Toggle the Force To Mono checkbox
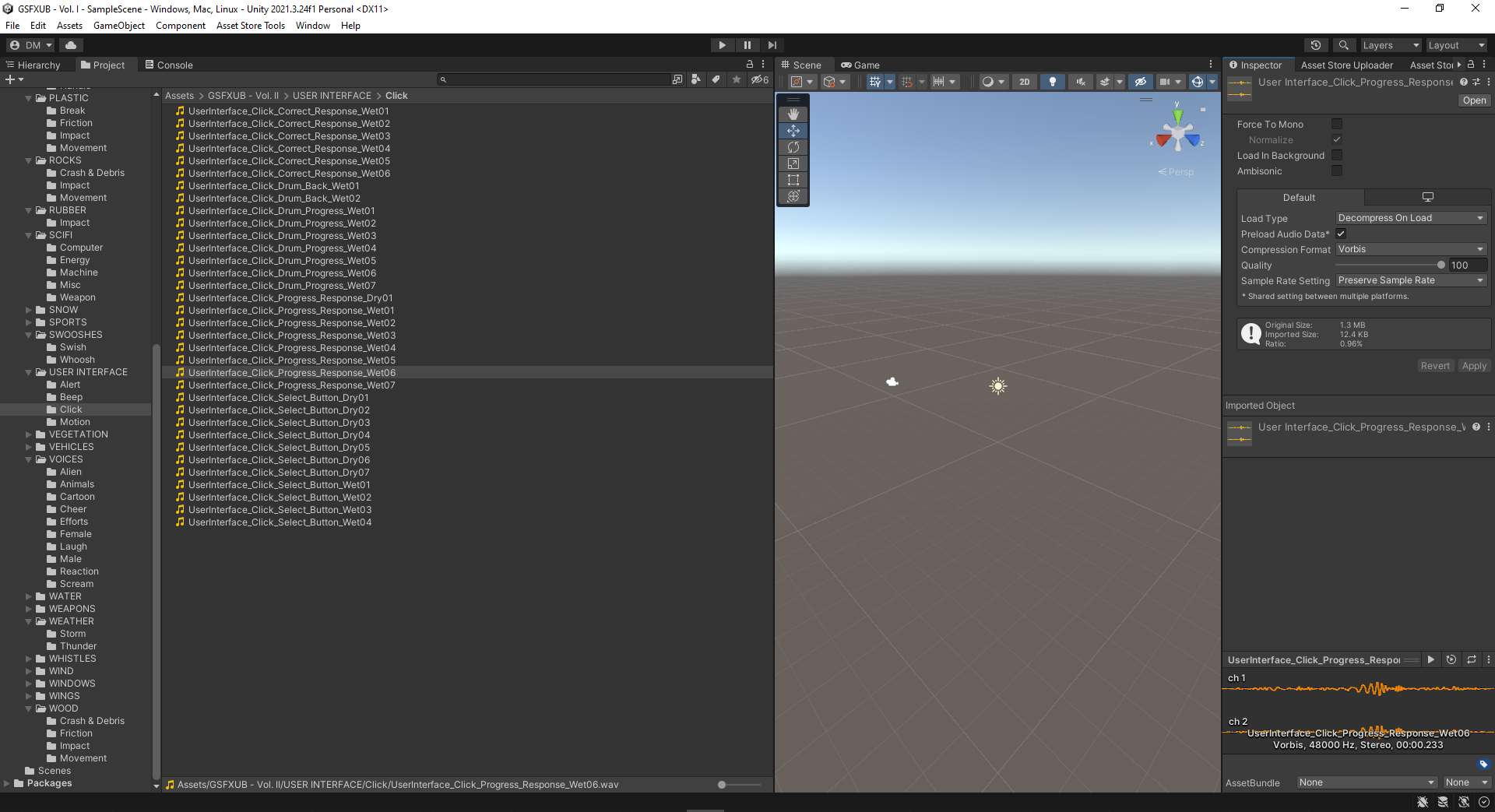Viewport: 1495px width, 812px height. (x=1337, y=124)
